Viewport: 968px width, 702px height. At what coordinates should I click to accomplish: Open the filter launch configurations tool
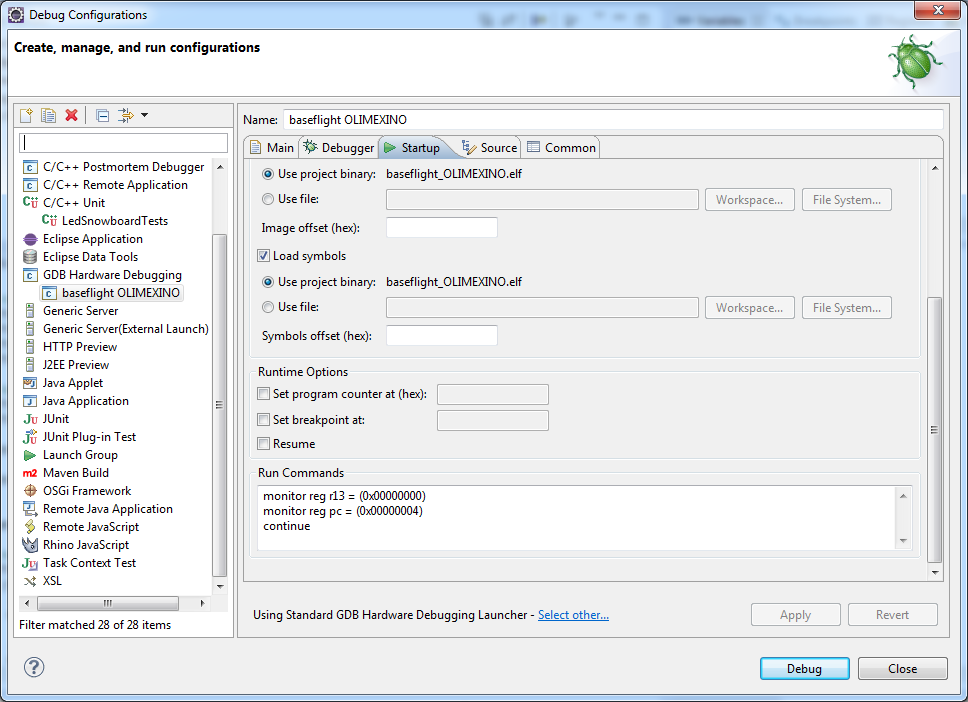coord(125,115)
